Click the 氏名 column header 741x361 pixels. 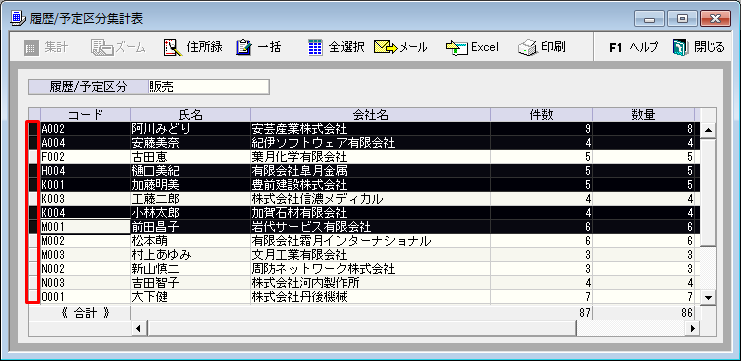pos(190,114)
